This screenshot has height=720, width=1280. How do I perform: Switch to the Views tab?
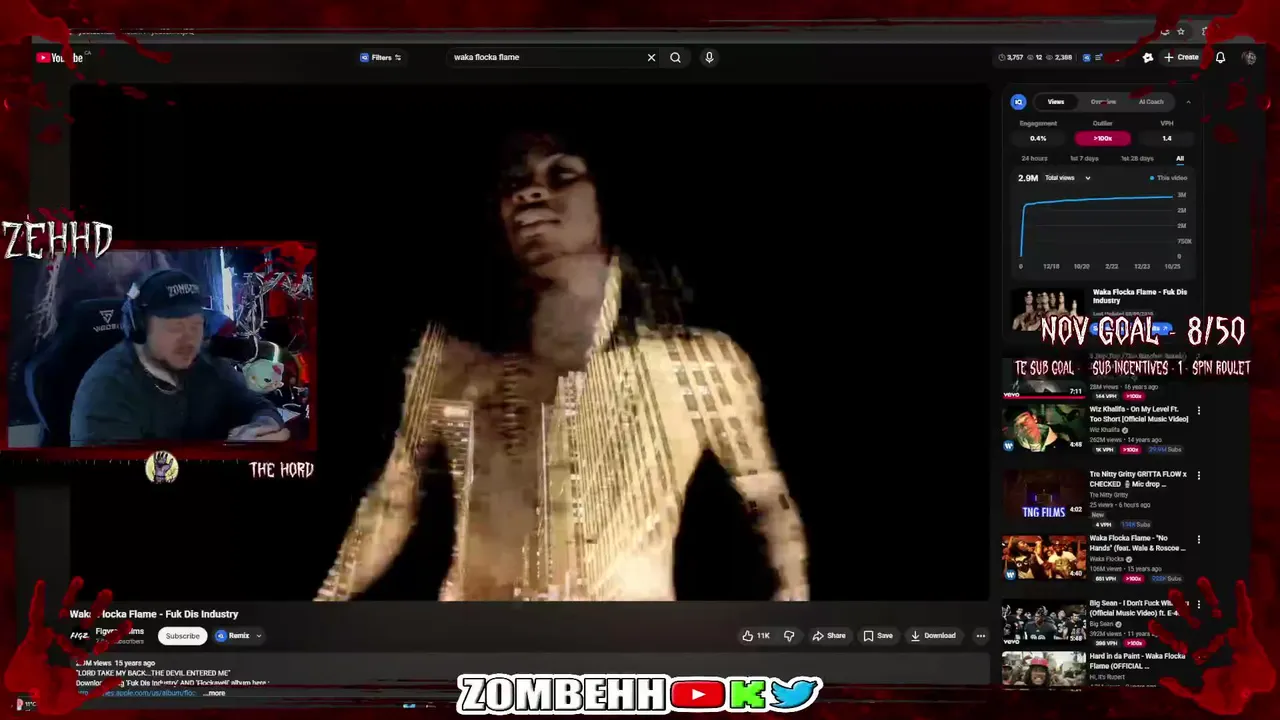click(1056, 101)
